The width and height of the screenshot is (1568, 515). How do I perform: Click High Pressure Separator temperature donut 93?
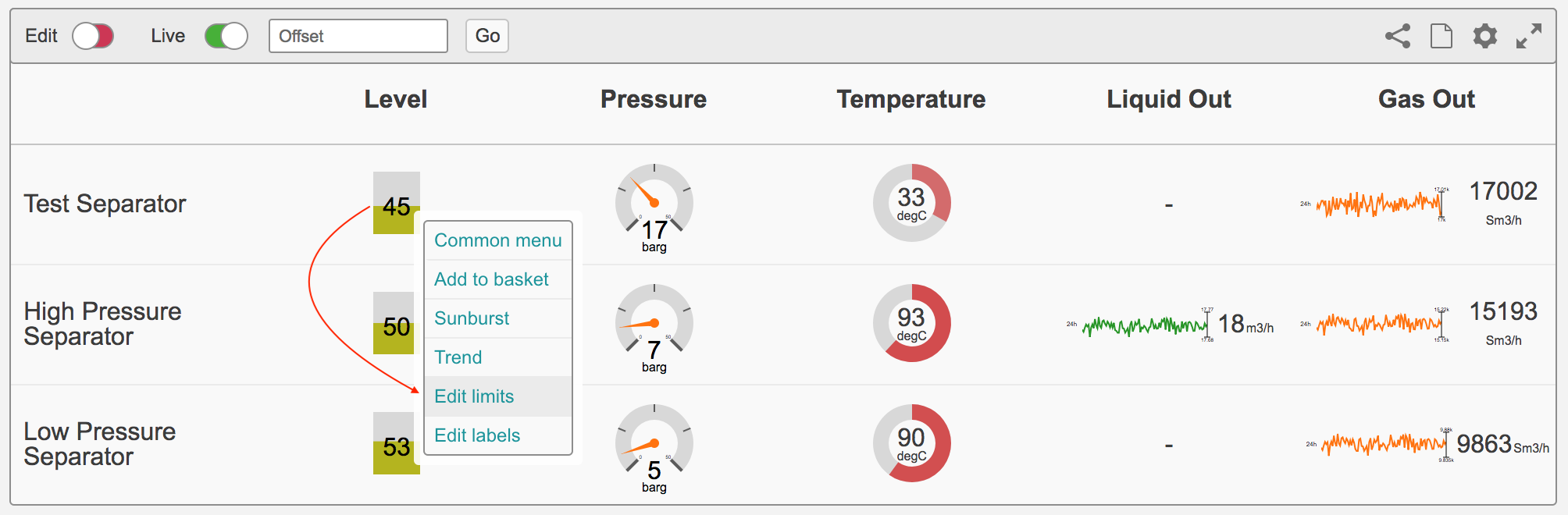[x=912, y=323]
